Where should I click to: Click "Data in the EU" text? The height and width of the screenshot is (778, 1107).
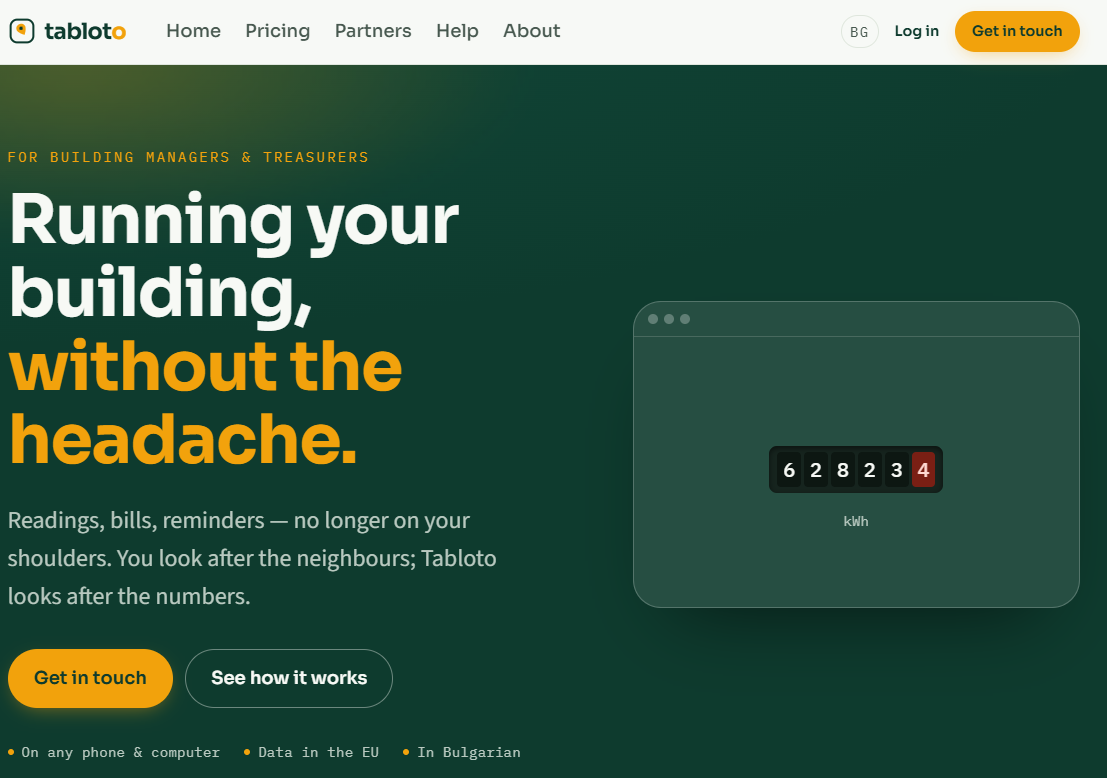click(318, 753)
